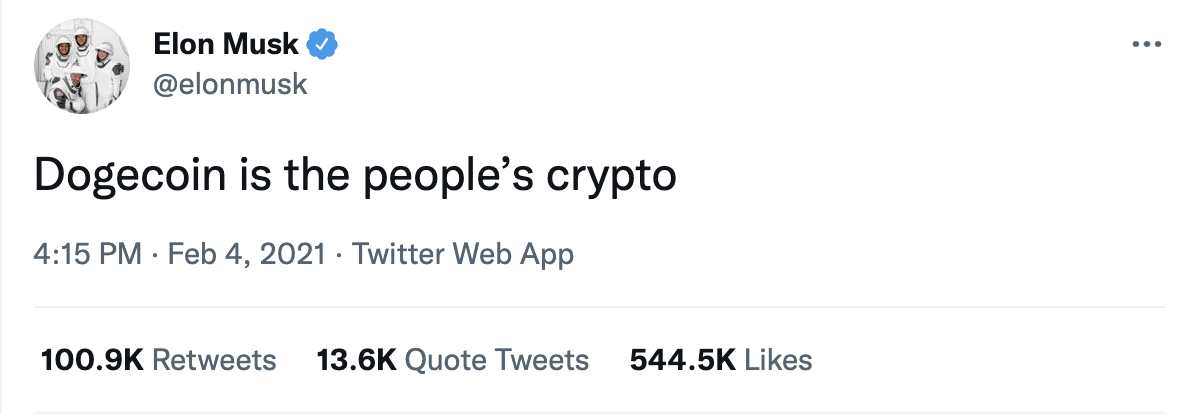Open the Retweets list label
The height and width of the screenshot is (414, 1198).
click(214, 360)
